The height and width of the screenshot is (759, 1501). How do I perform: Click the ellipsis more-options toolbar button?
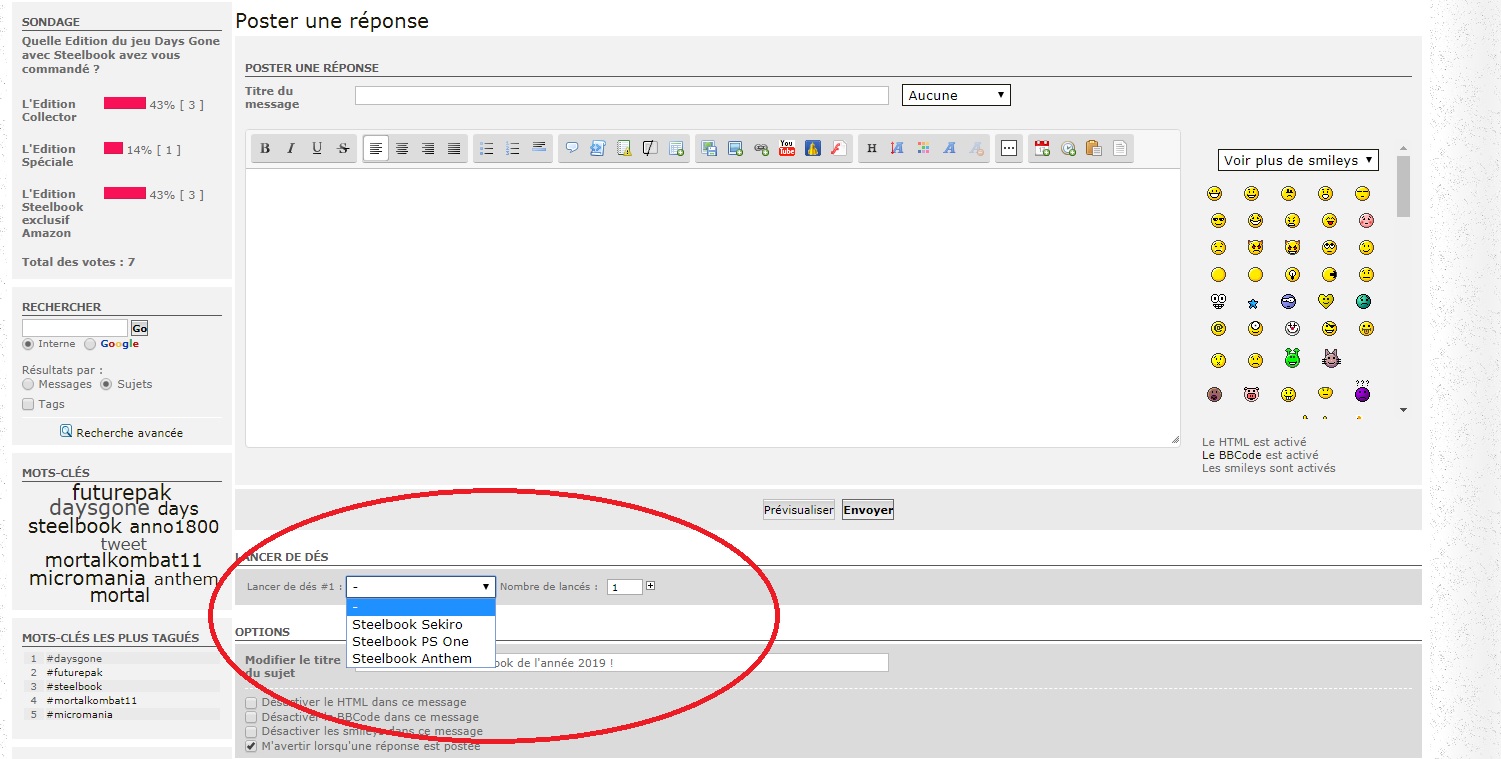1009,148
